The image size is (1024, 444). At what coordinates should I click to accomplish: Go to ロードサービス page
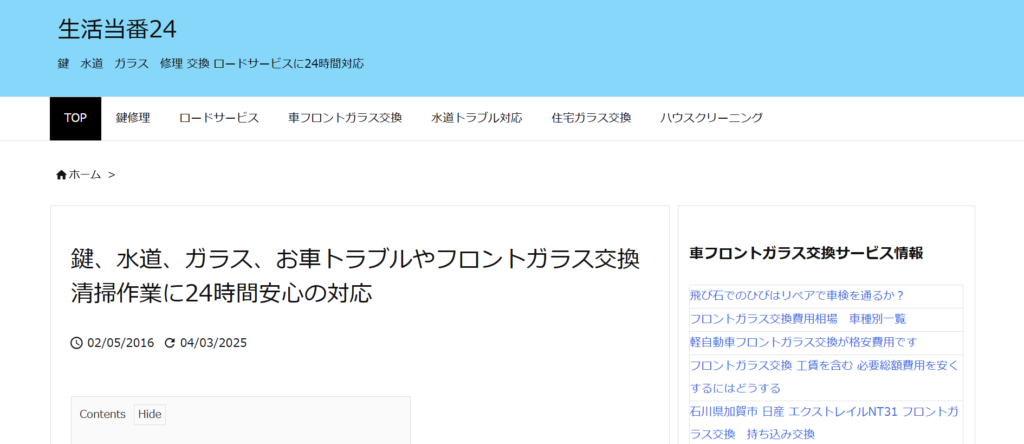tap(219, 118)
